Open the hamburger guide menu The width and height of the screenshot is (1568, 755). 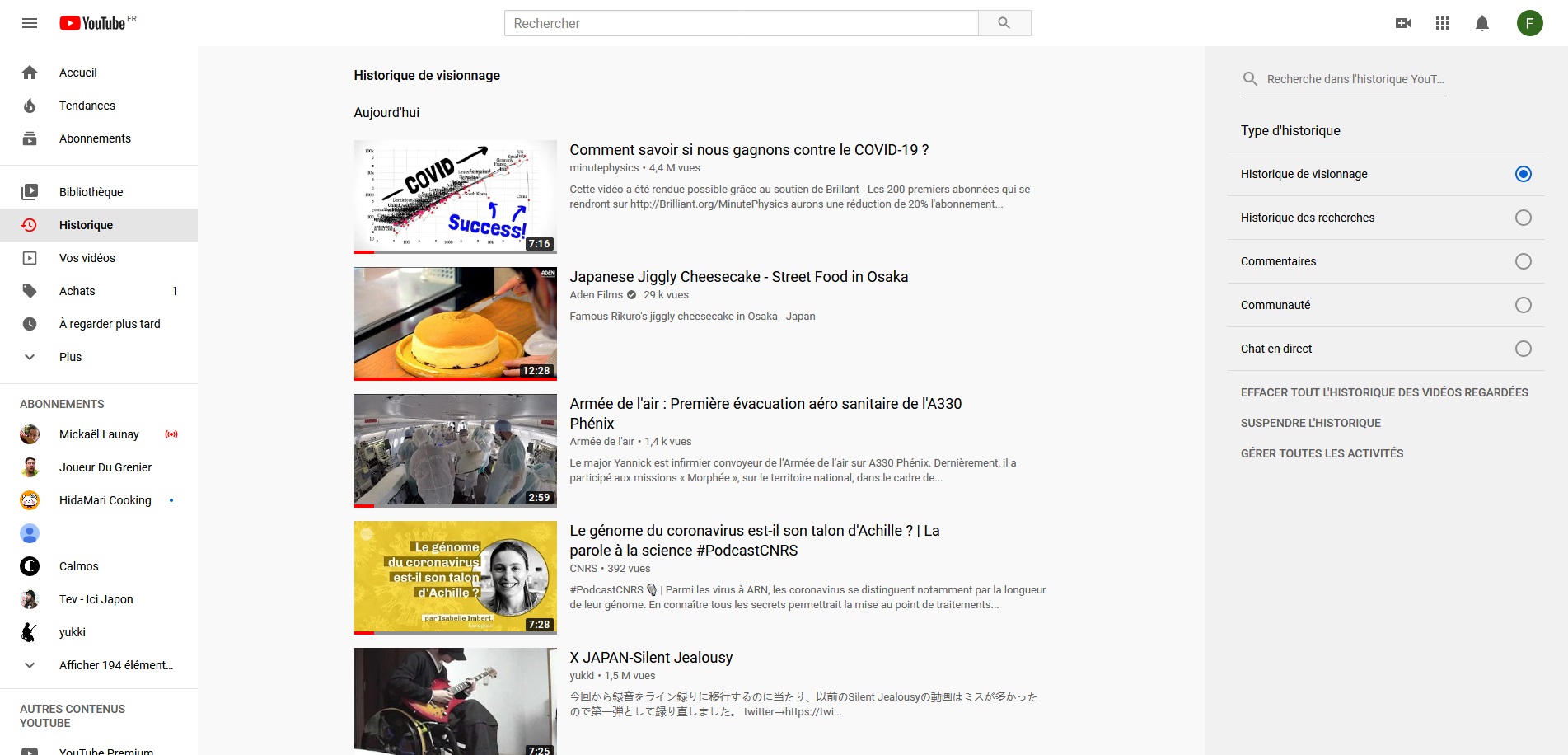pyautogui.click(x=30, y=23)
